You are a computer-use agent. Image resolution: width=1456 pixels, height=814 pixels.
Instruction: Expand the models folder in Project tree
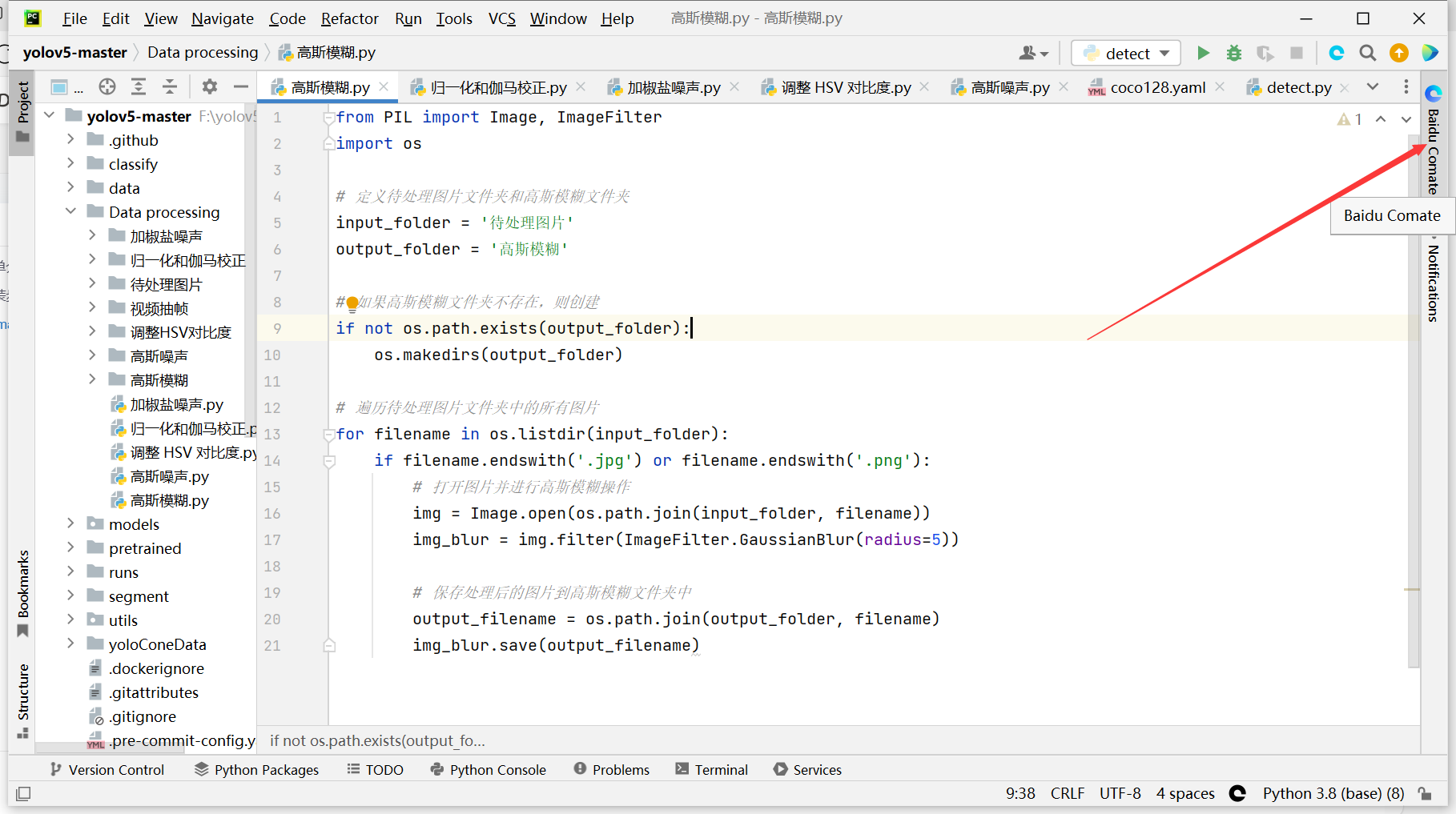[x=70, y=523]
